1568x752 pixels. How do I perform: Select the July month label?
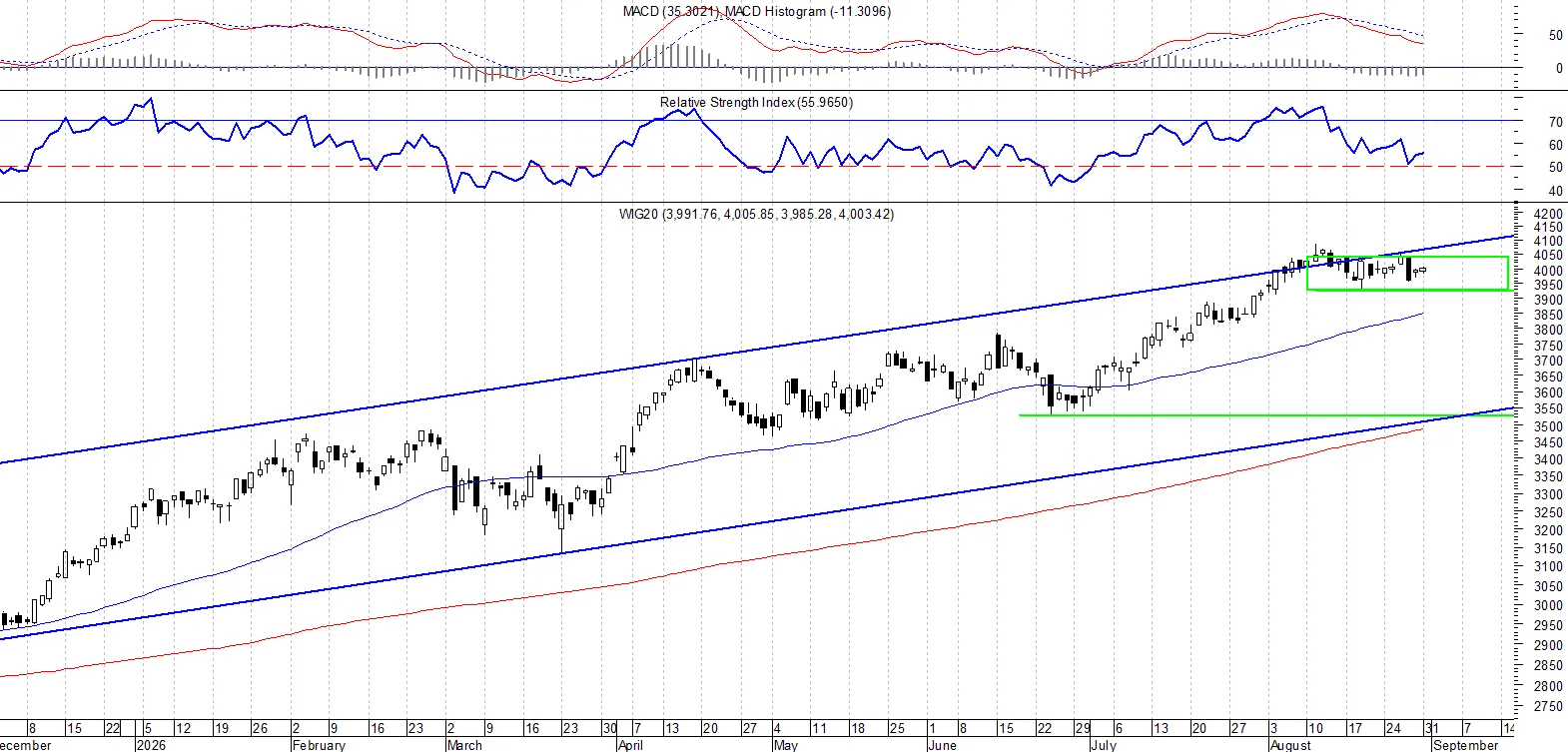coord(1104,745)
